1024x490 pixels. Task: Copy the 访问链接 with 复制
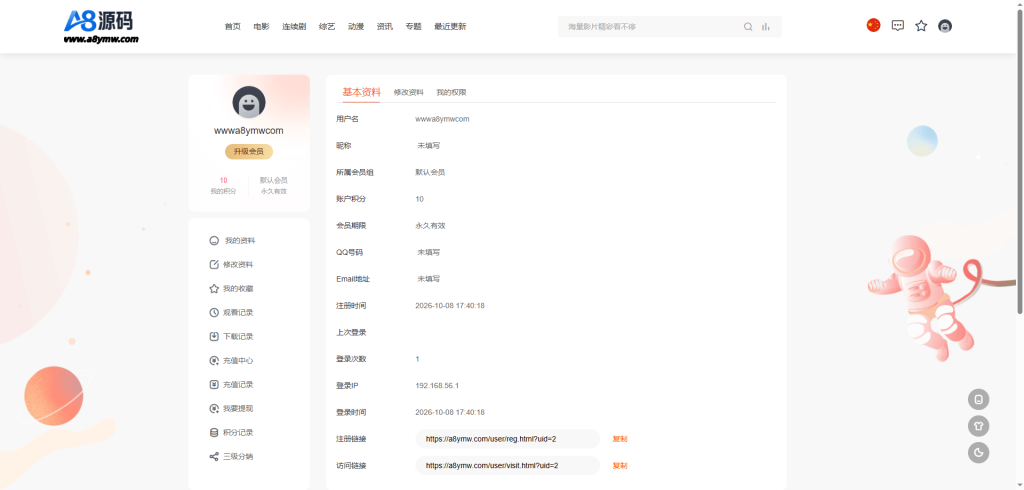620,466
